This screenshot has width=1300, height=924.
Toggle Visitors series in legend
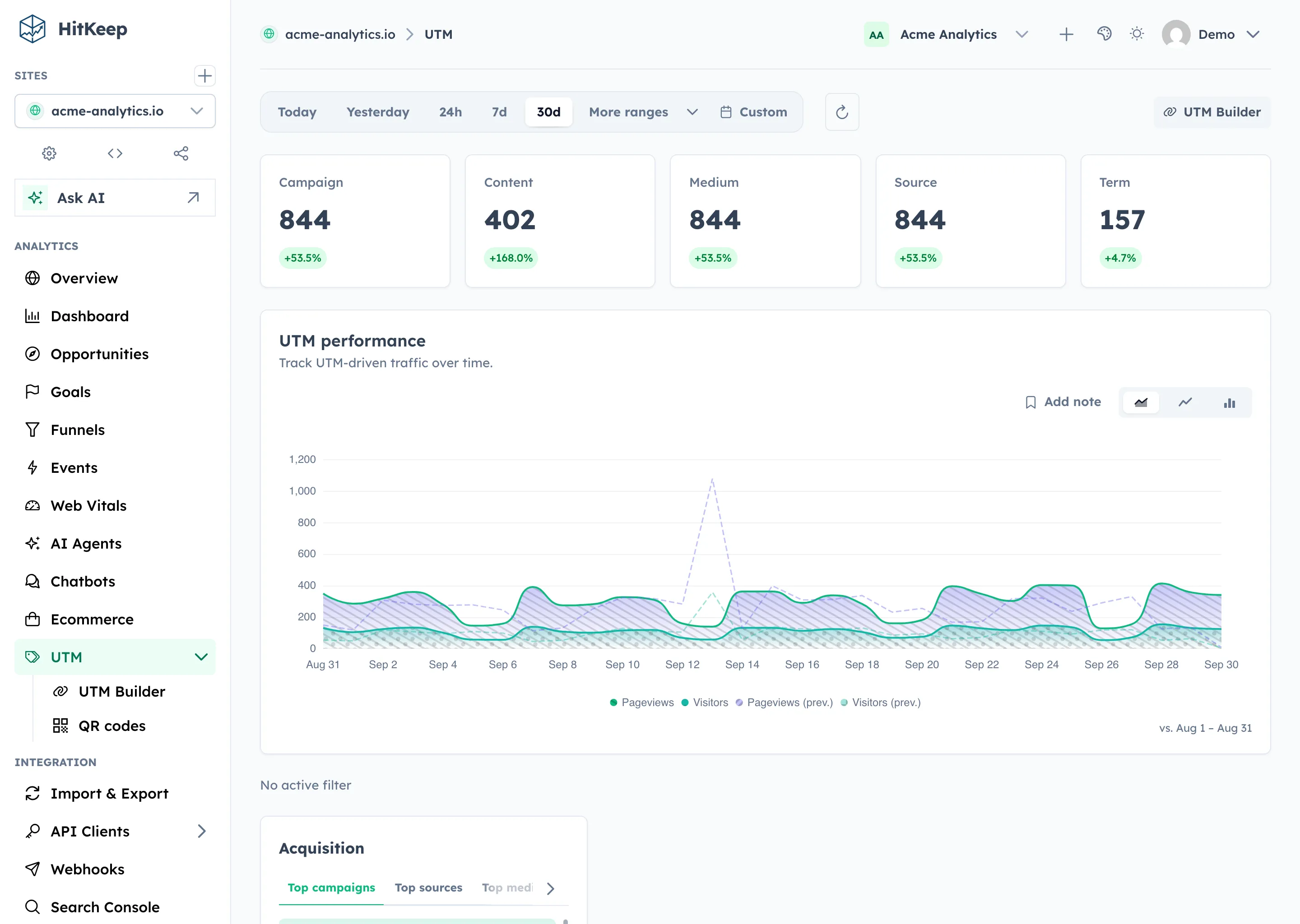pyautogui.click(x=705, y=702)
